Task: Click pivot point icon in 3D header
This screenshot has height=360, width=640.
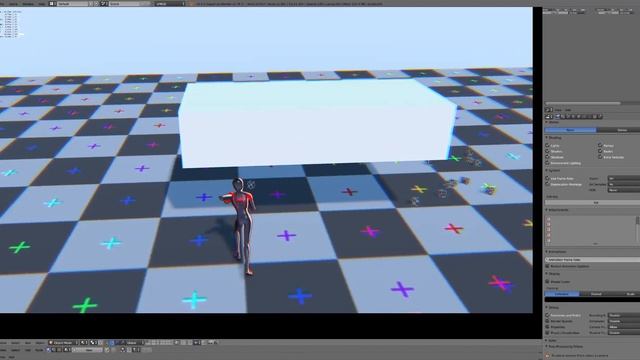Action: pos(93,343)
